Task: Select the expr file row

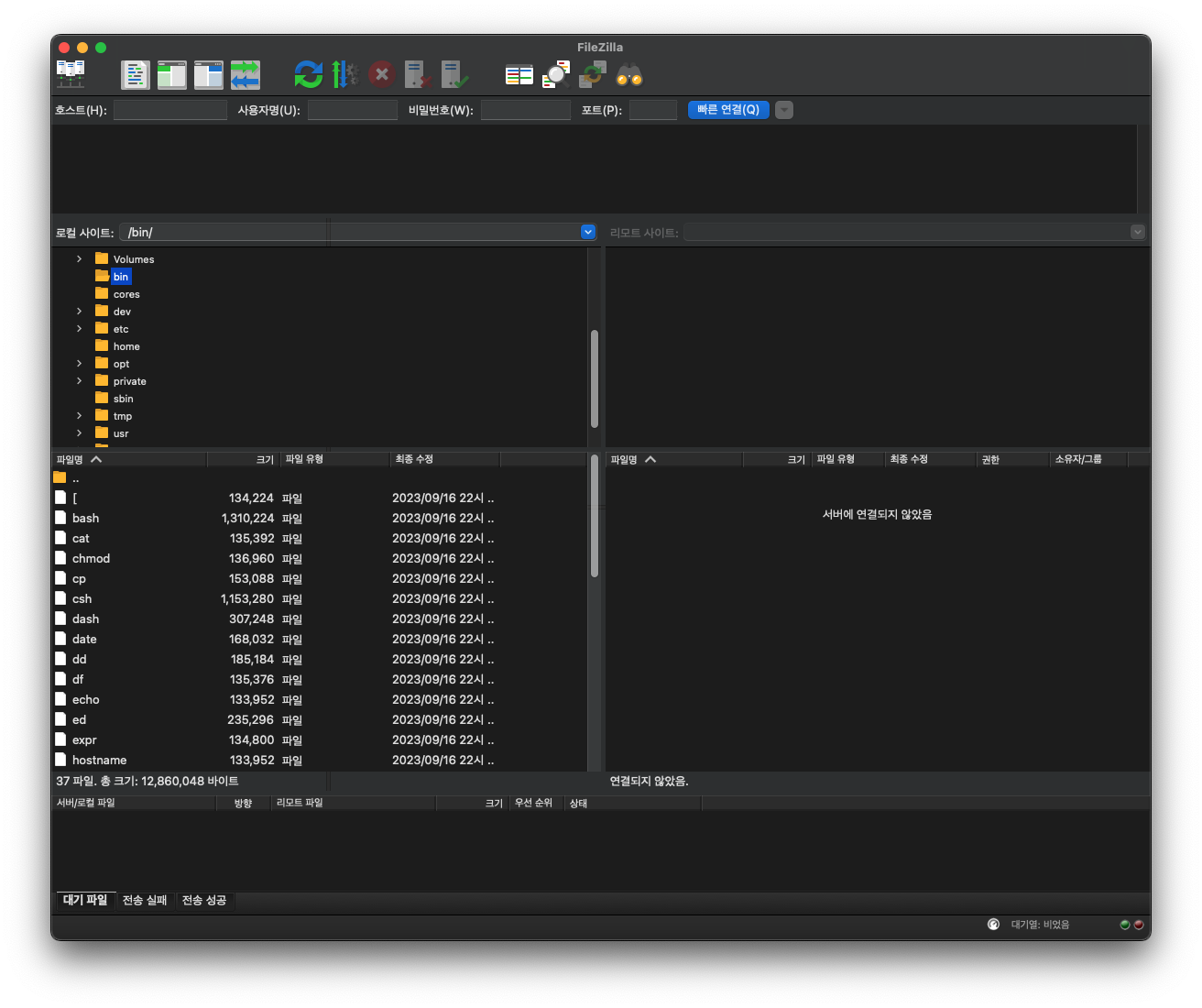Action: [x=319, y=740]
